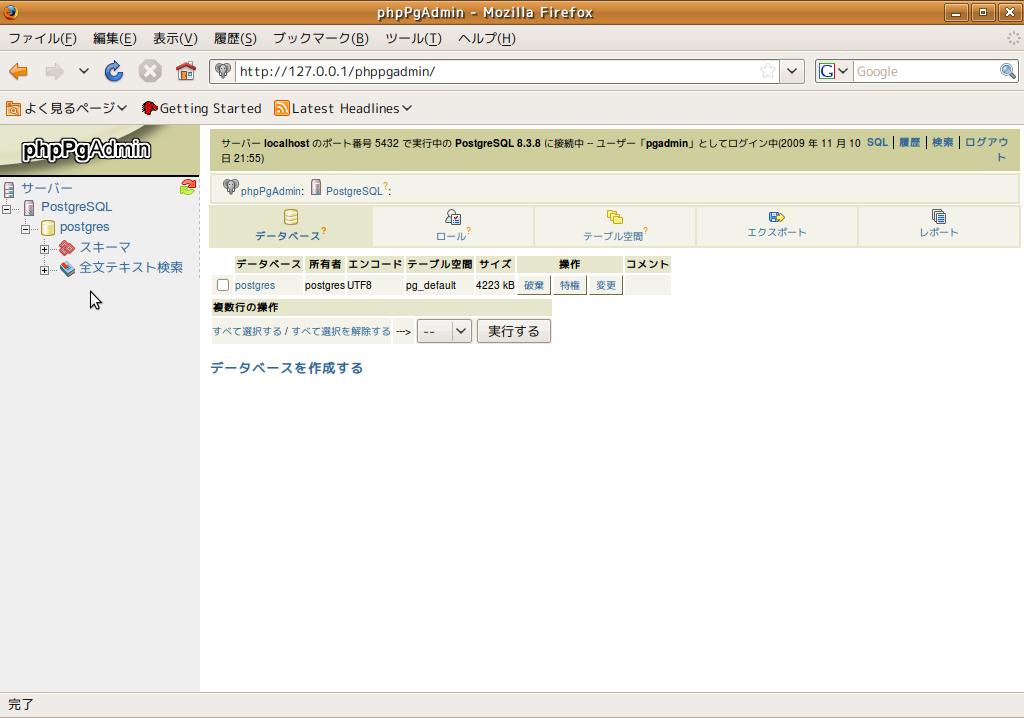
Task: Click the データベースを作成する link
Action: 287,368
